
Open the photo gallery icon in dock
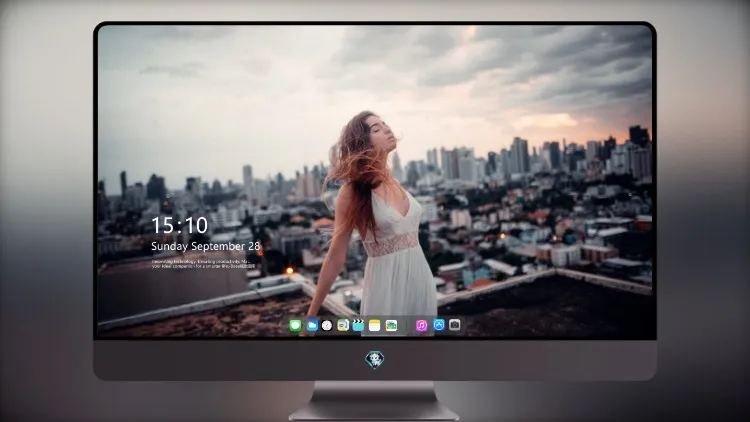click(391, 326)
